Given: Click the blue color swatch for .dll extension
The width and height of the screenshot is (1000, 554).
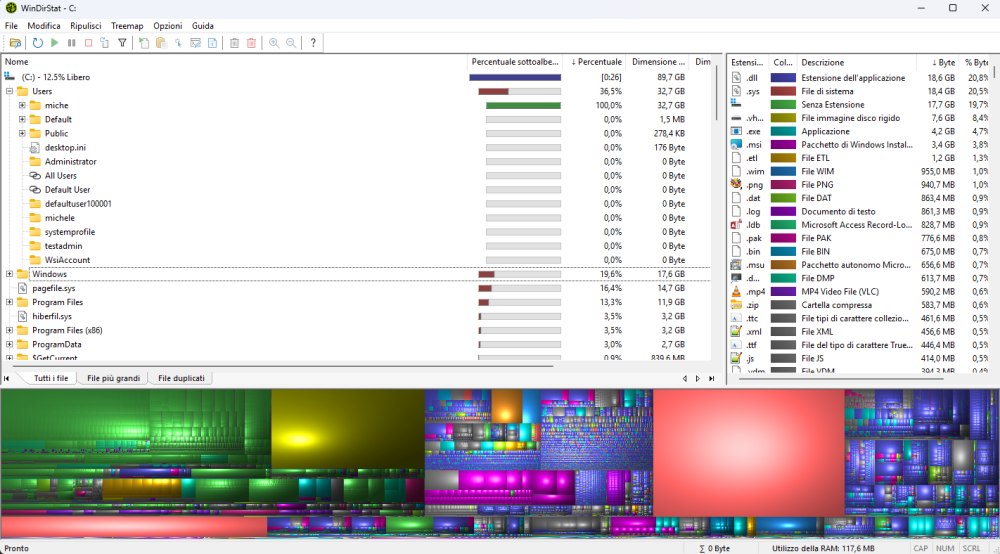Looking at the screenshot, I should click(x=783, y=77).
